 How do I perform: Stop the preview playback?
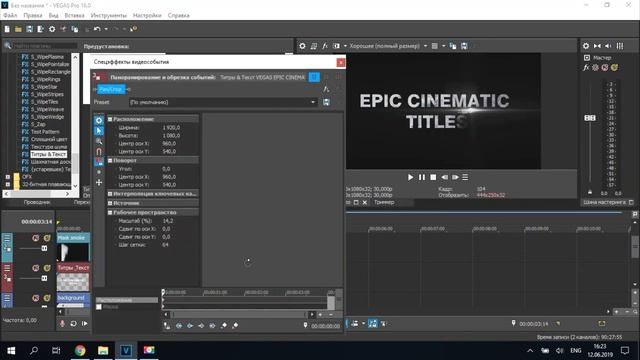(433, 177)
